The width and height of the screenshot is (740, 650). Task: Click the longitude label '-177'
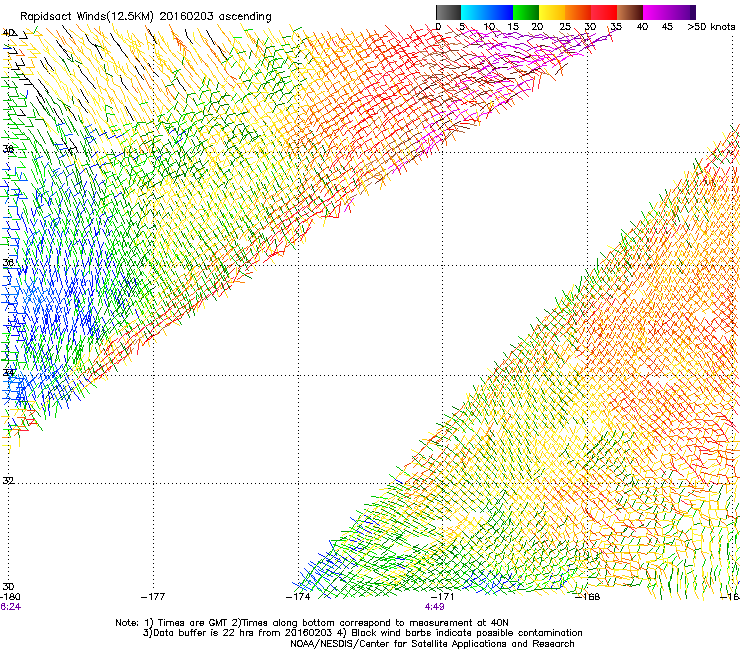click(x=153, y=597)
